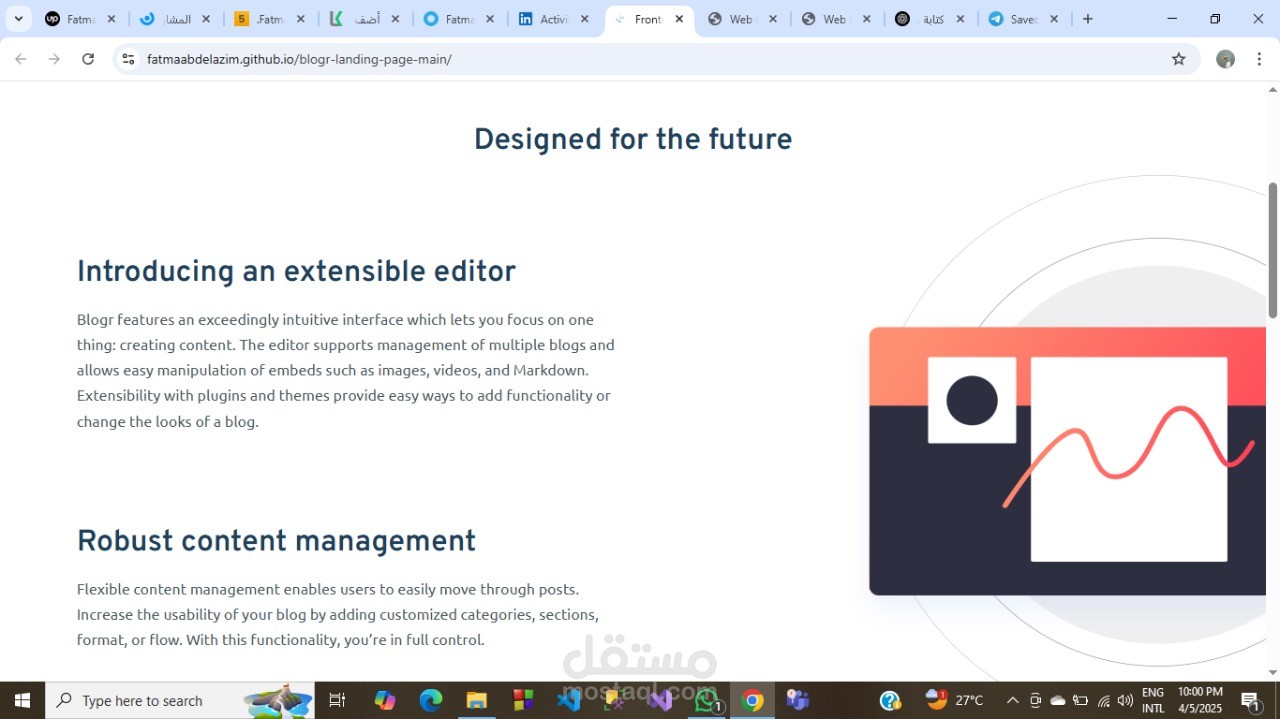This screenshot has width=1280, height=719.
Task: Close the Telegram Saved tab
Action: click(1054, 19)
